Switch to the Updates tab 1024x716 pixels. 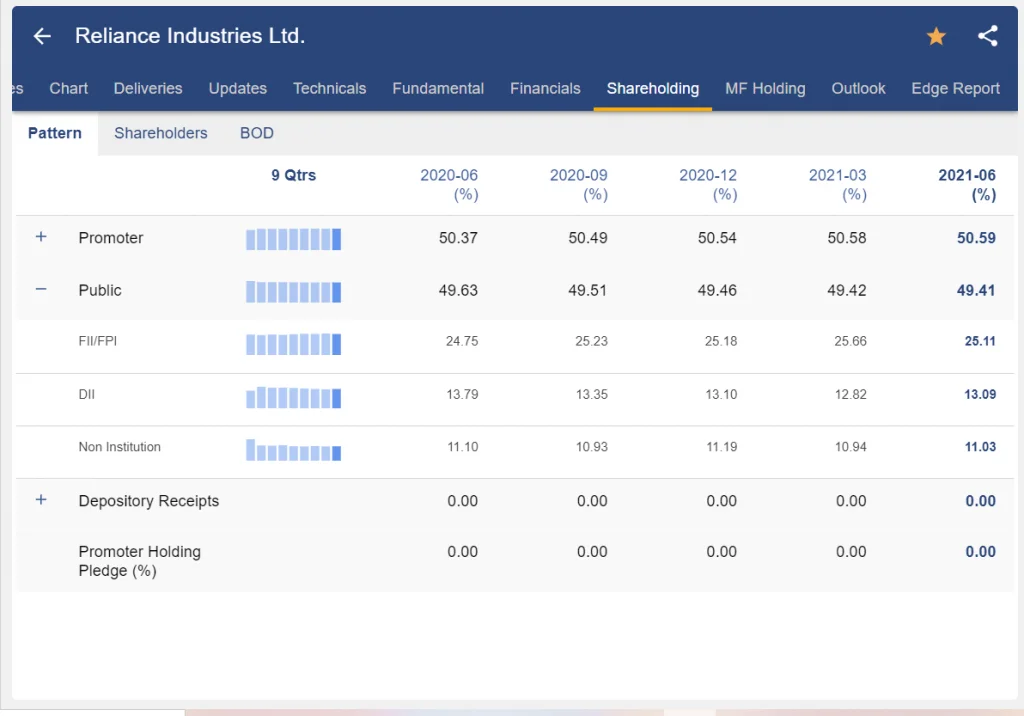pos(238,88)
